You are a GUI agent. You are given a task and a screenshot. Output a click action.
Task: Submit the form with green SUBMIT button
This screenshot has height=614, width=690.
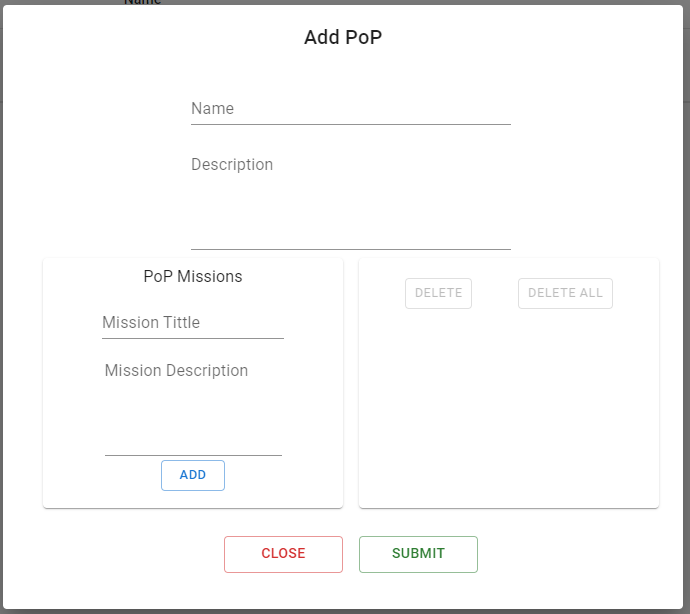(418, 554)
